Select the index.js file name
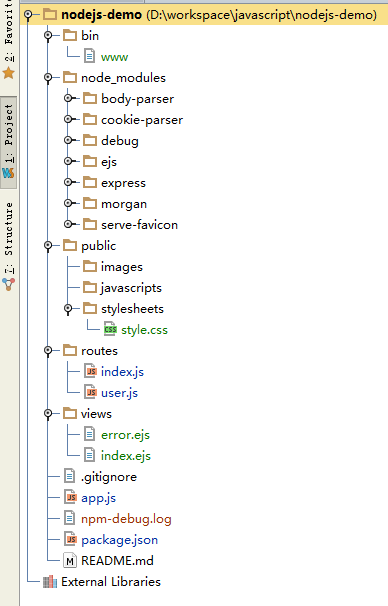The image size is (388, 606). coord(122,371)
